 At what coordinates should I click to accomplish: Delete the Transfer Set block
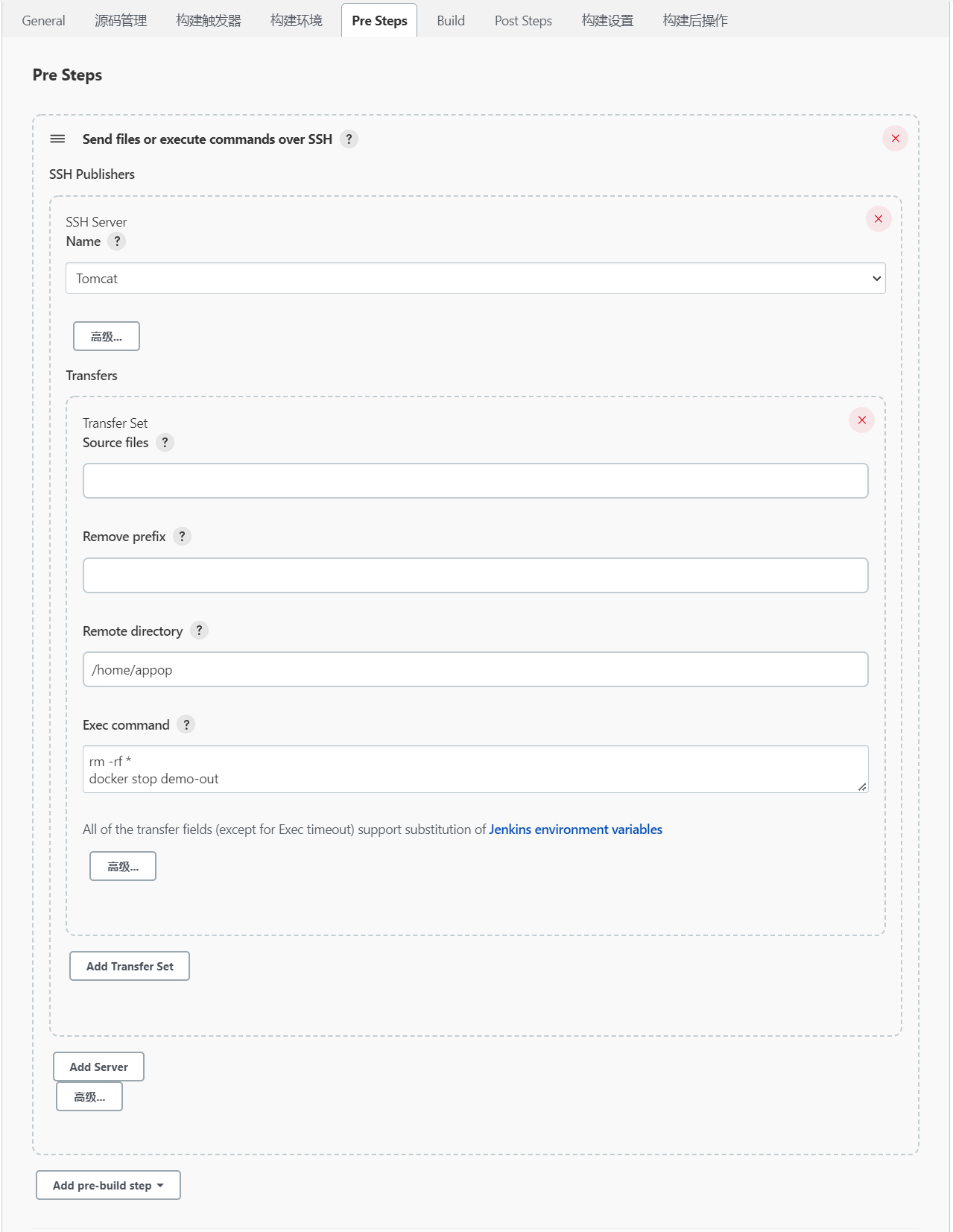[x=861, y=420]
